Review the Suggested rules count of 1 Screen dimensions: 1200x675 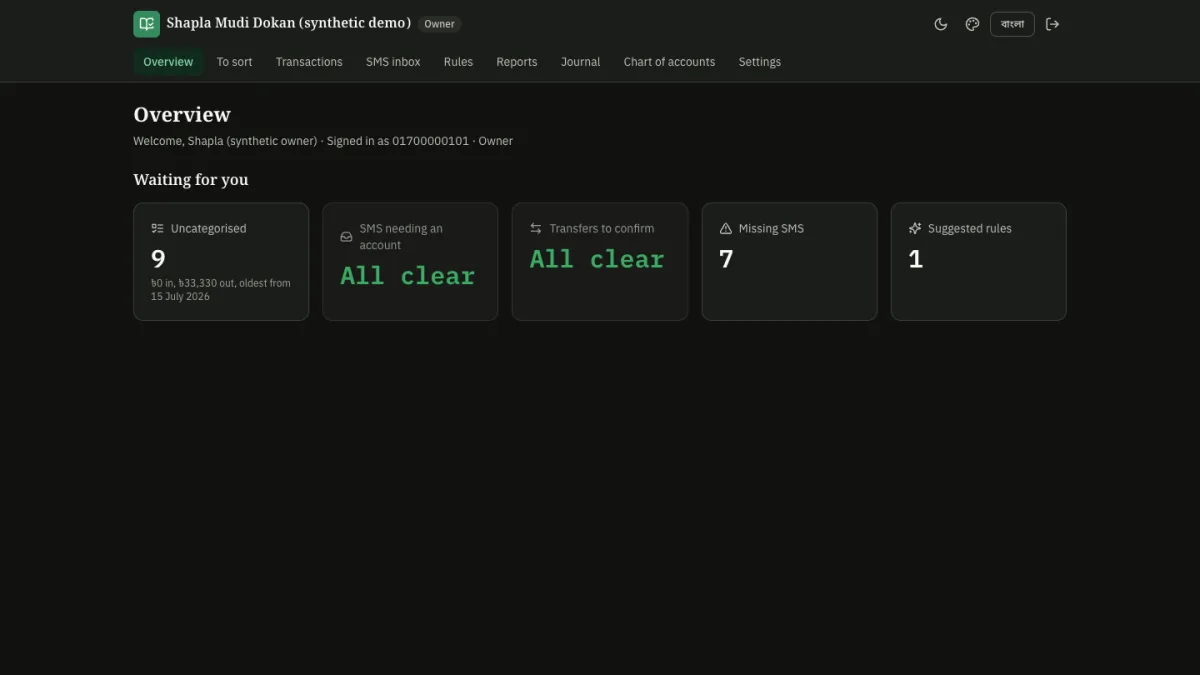coord(915,259)
